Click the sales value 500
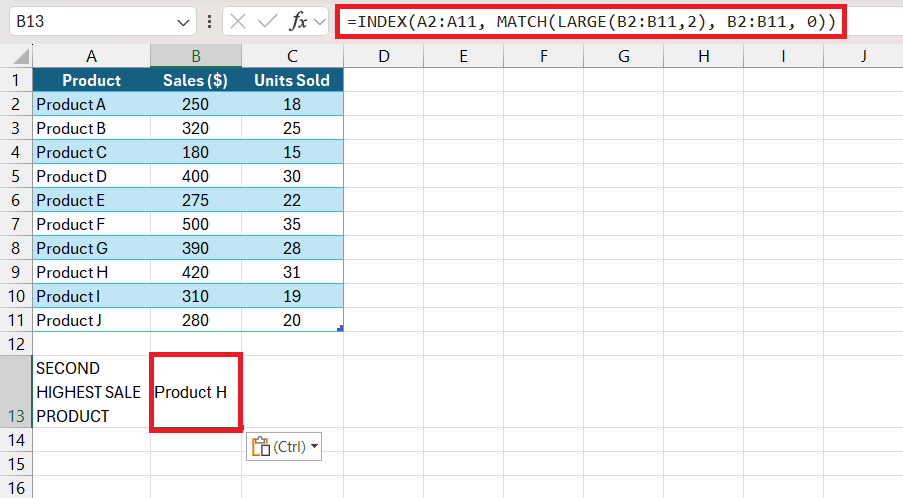The image size is (903, 498). [196, 224]
